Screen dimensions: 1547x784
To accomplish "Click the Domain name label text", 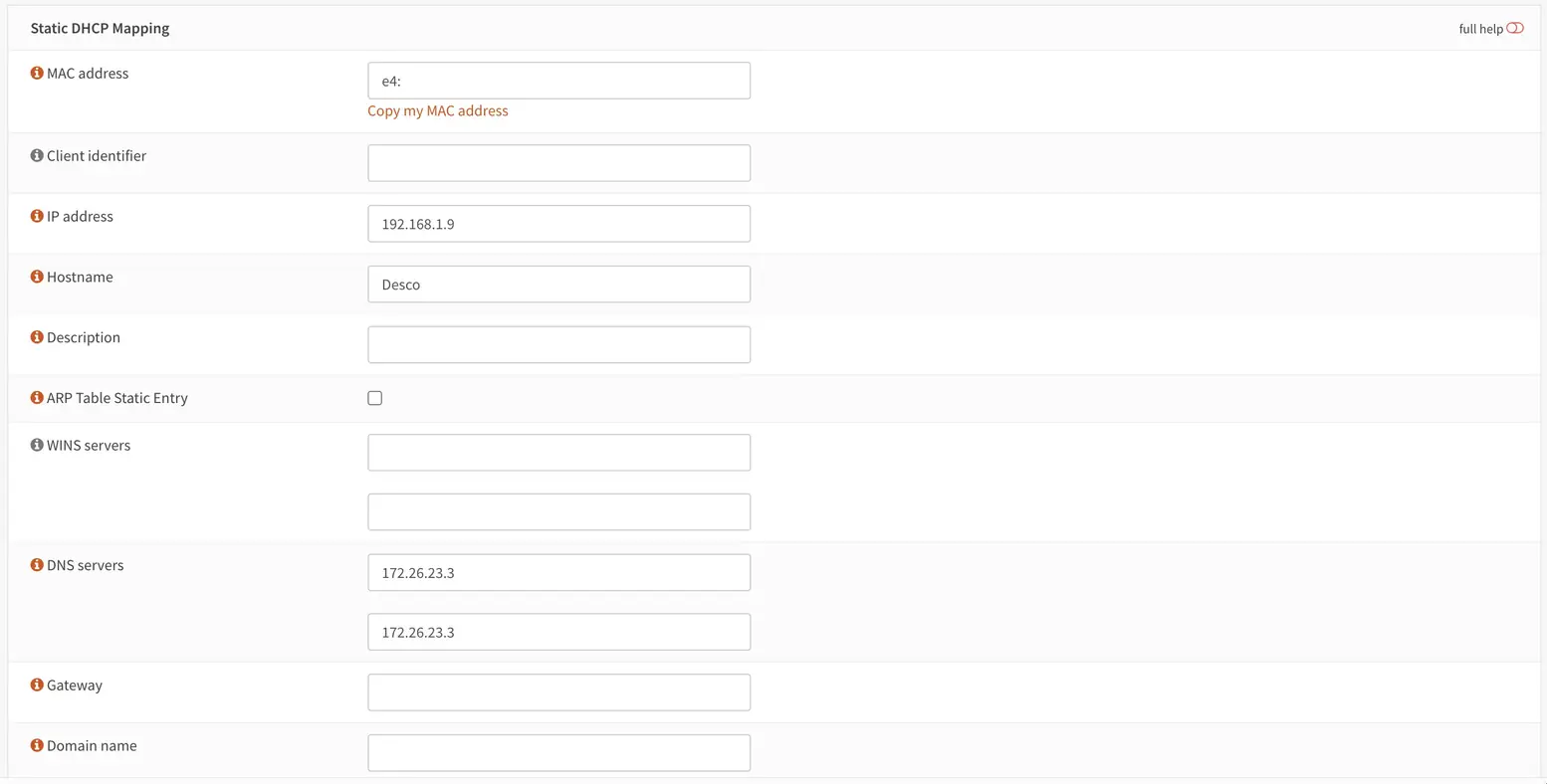I will 92,745.
